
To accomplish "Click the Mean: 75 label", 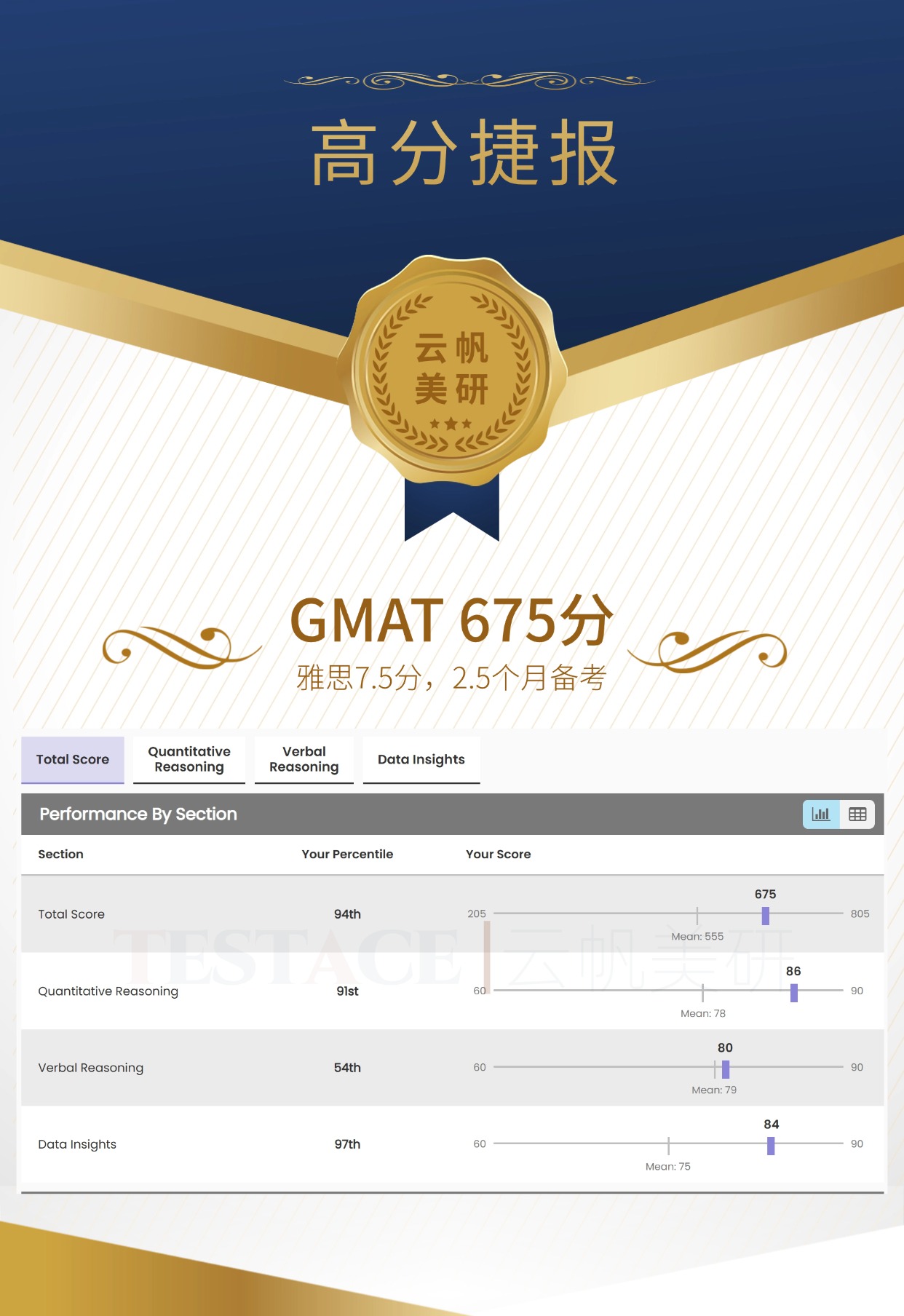I will [668, 1166].
